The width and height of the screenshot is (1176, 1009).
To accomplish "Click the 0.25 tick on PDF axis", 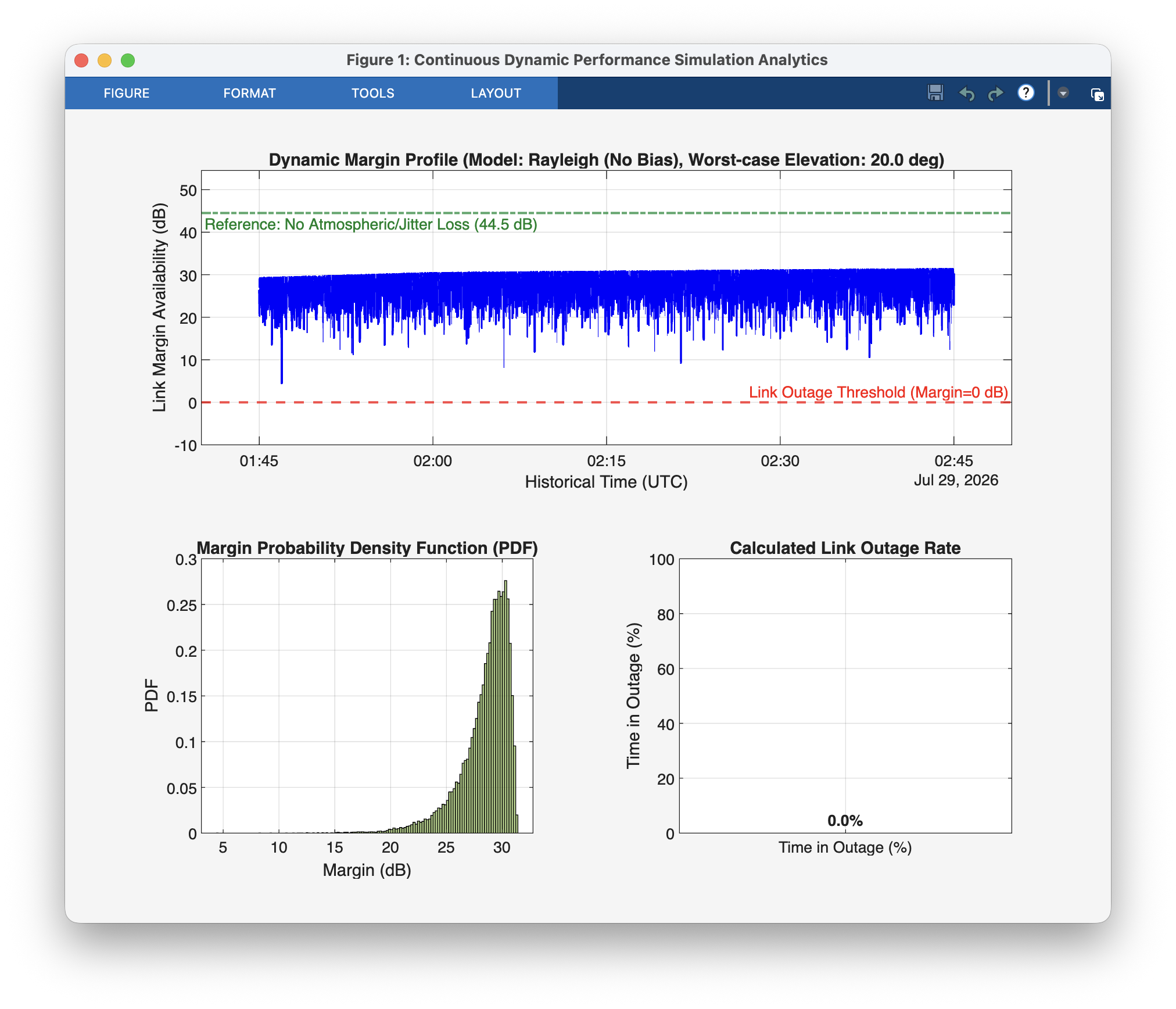I will coord(181,606).
